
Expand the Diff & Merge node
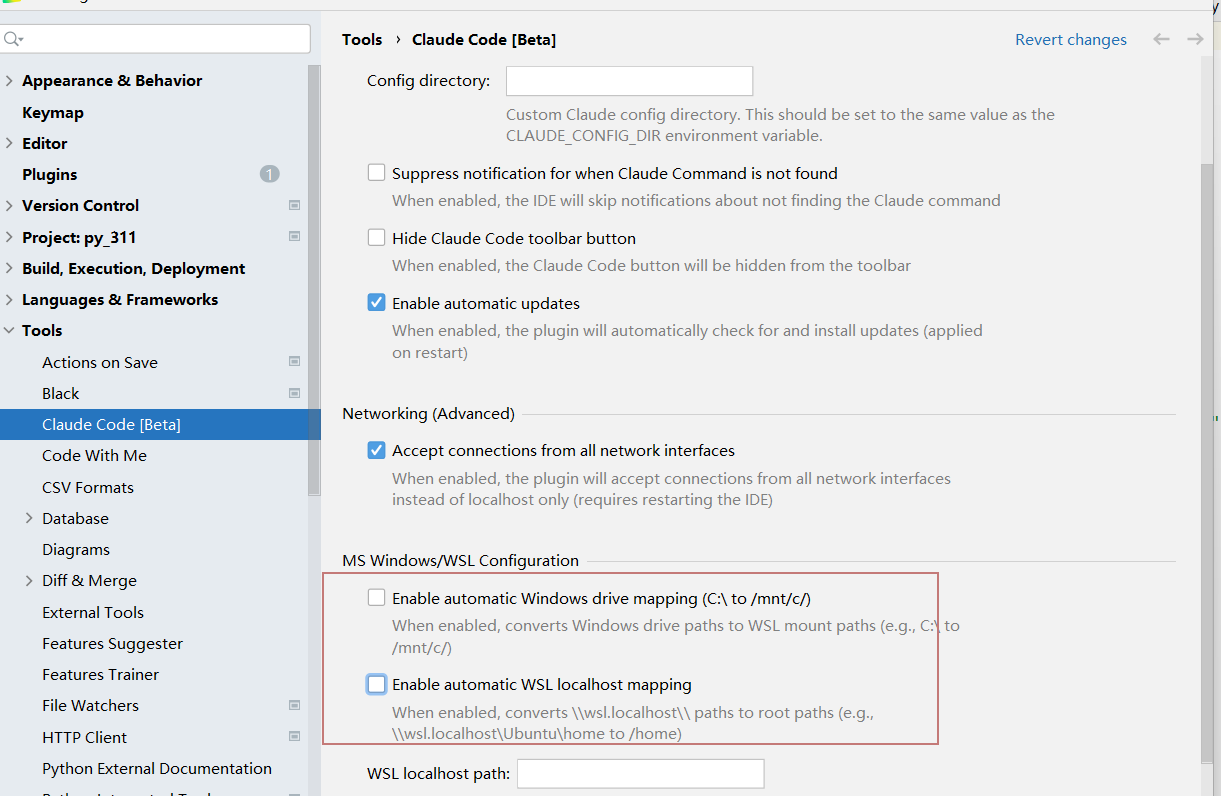29,580
